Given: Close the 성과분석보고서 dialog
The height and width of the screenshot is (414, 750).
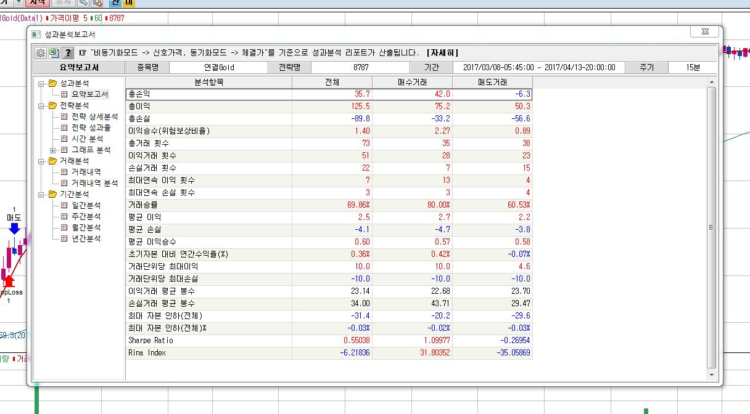Looking at the screenshot, I should [705, 32].
